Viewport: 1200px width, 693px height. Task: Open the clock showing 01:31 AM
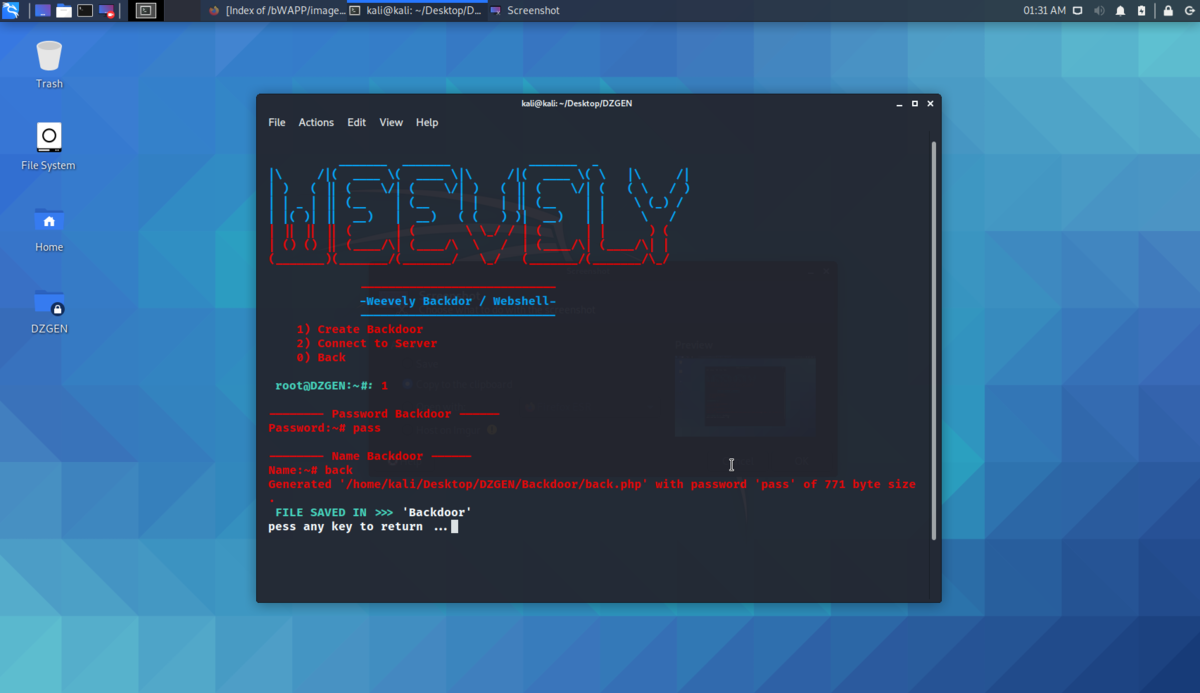point(1045,10)
